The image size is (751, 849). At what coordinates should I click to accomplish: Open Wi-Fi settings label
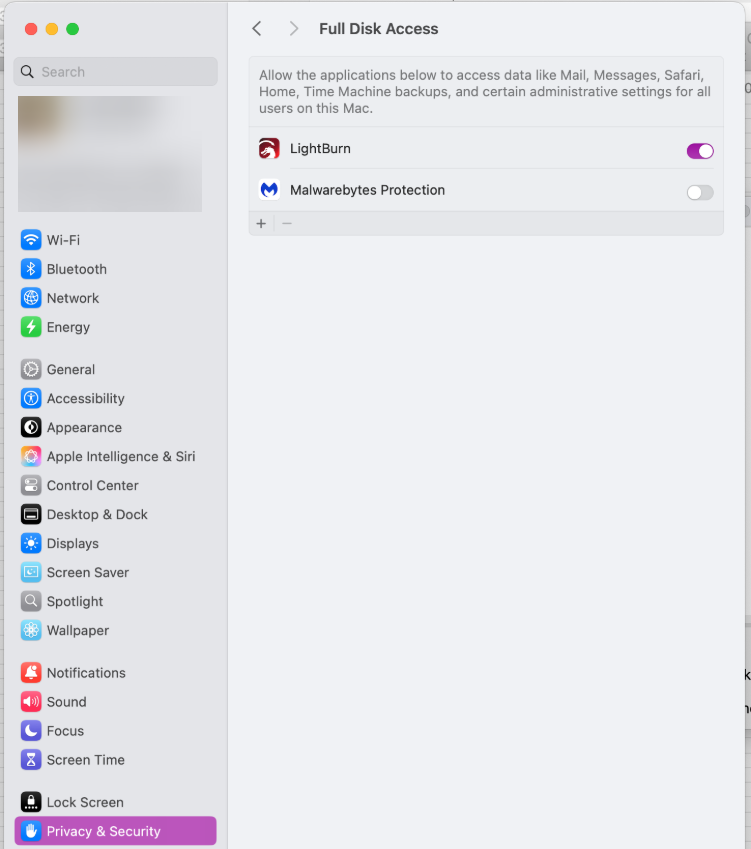63,240
